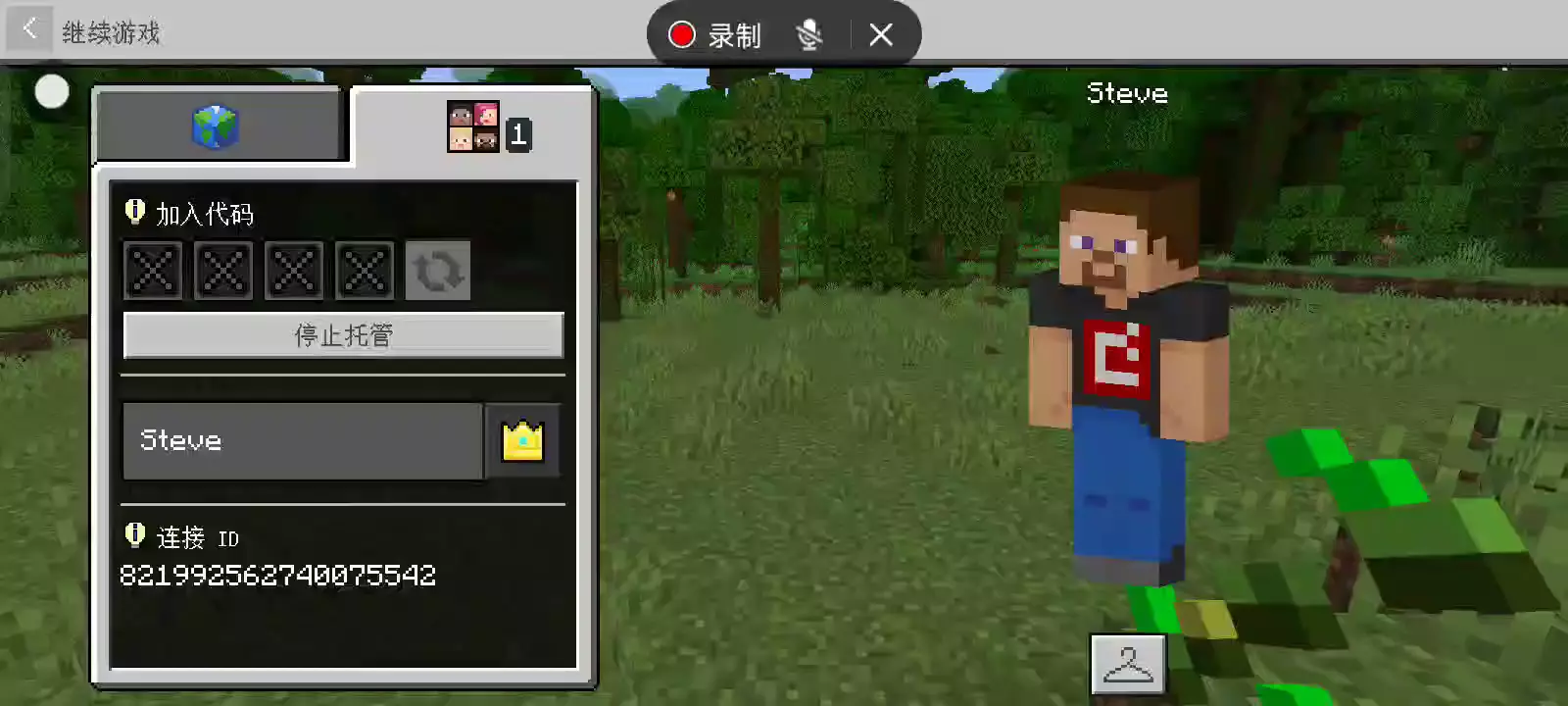Click the connection ID 8219925627400755​42
The width and height of the screenshot is (1568, 706).
click(278, 575)
